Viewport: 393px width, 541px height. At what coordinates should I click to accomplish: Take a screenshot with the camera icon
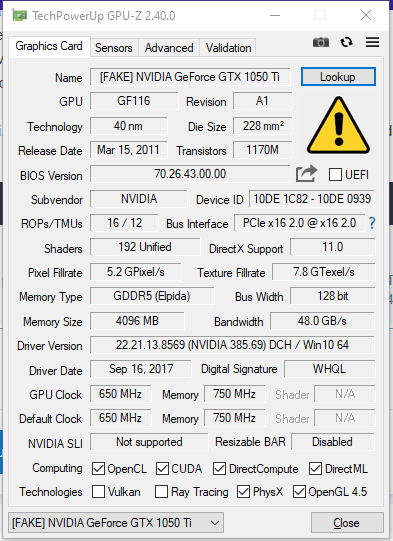click(x=321, y=42)
